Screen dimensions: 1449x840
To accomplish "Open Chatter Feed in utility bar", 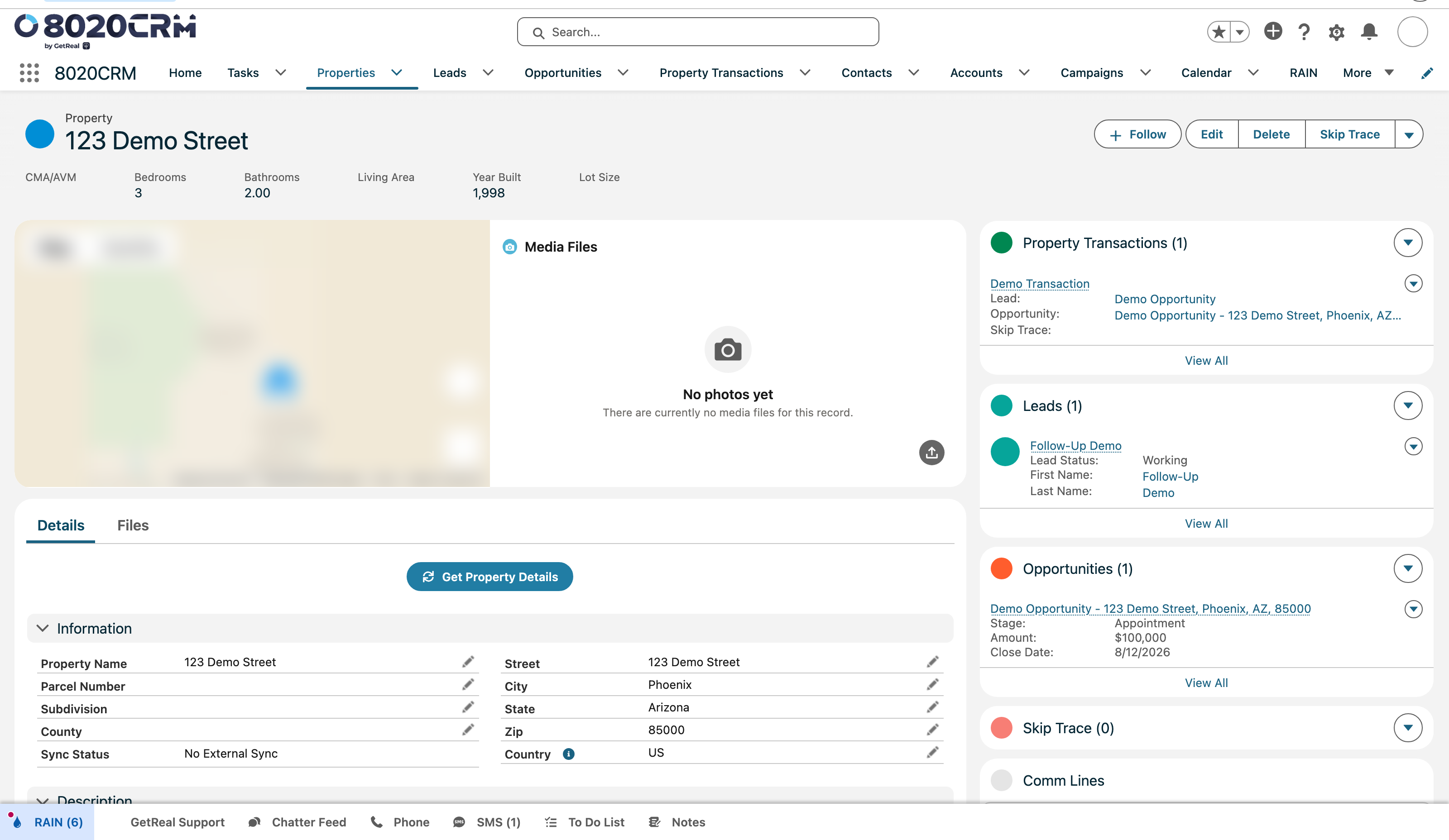I will [x=297, y=822].
